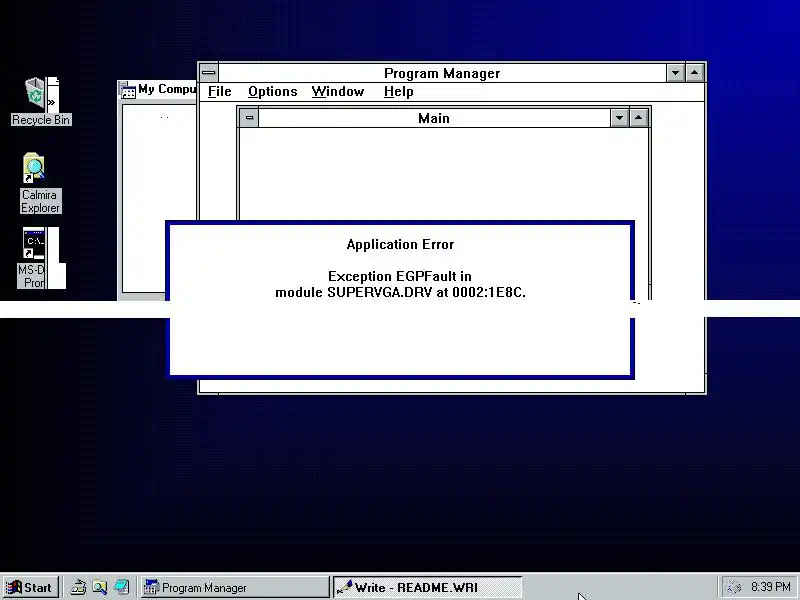Minimize the Program Manager window

676,73
